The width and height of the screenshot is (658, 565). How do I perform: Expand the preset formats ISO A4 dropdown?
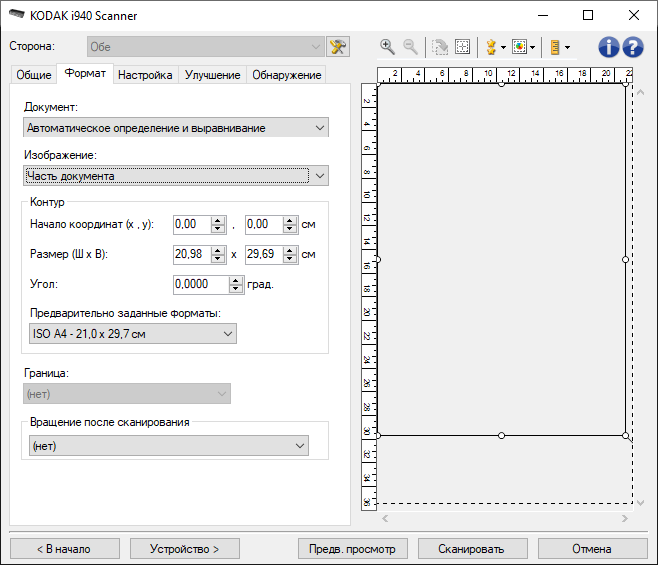130,334
